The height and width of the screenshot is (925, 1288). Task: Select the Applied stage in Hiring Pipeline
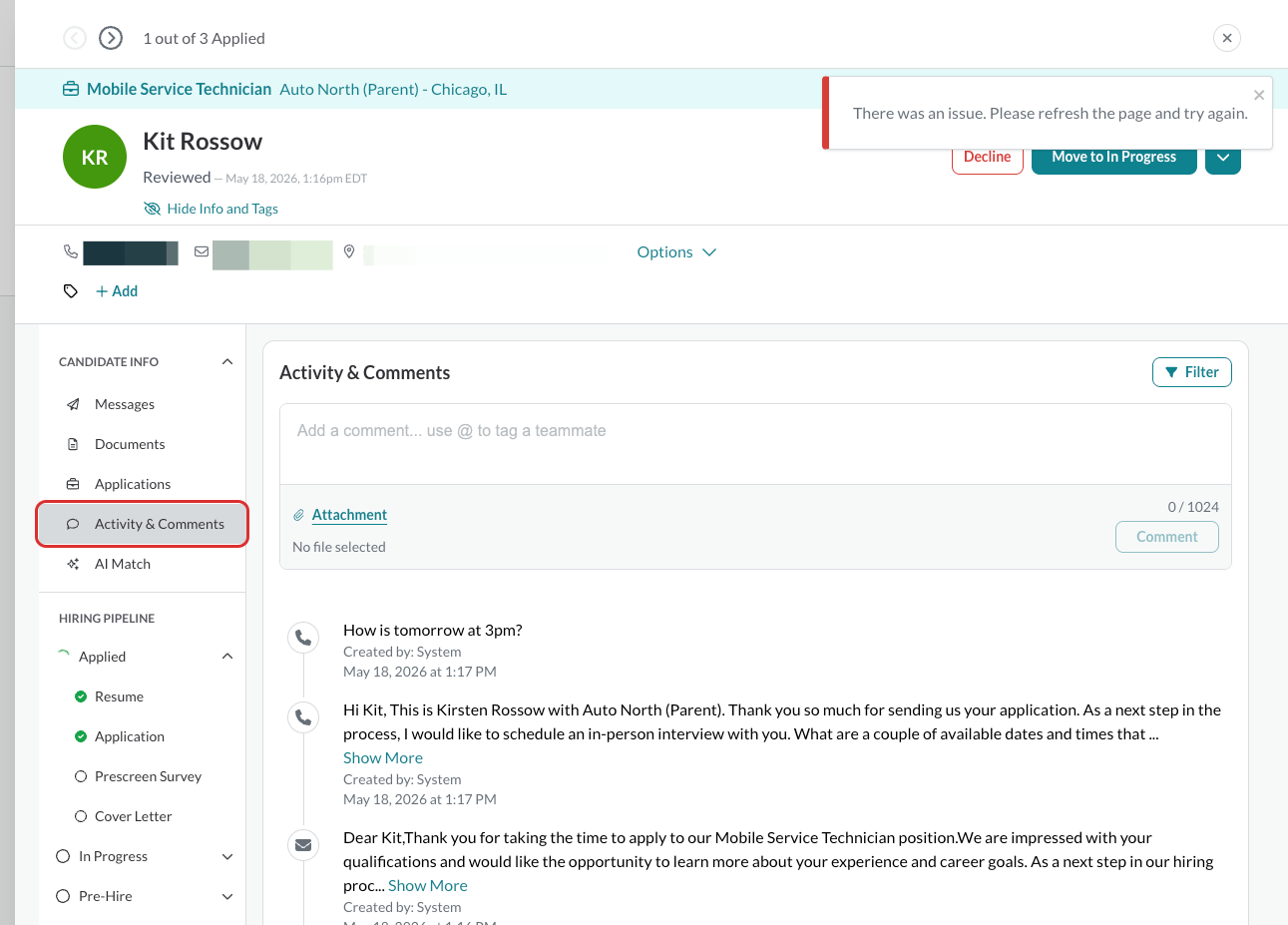102,657
